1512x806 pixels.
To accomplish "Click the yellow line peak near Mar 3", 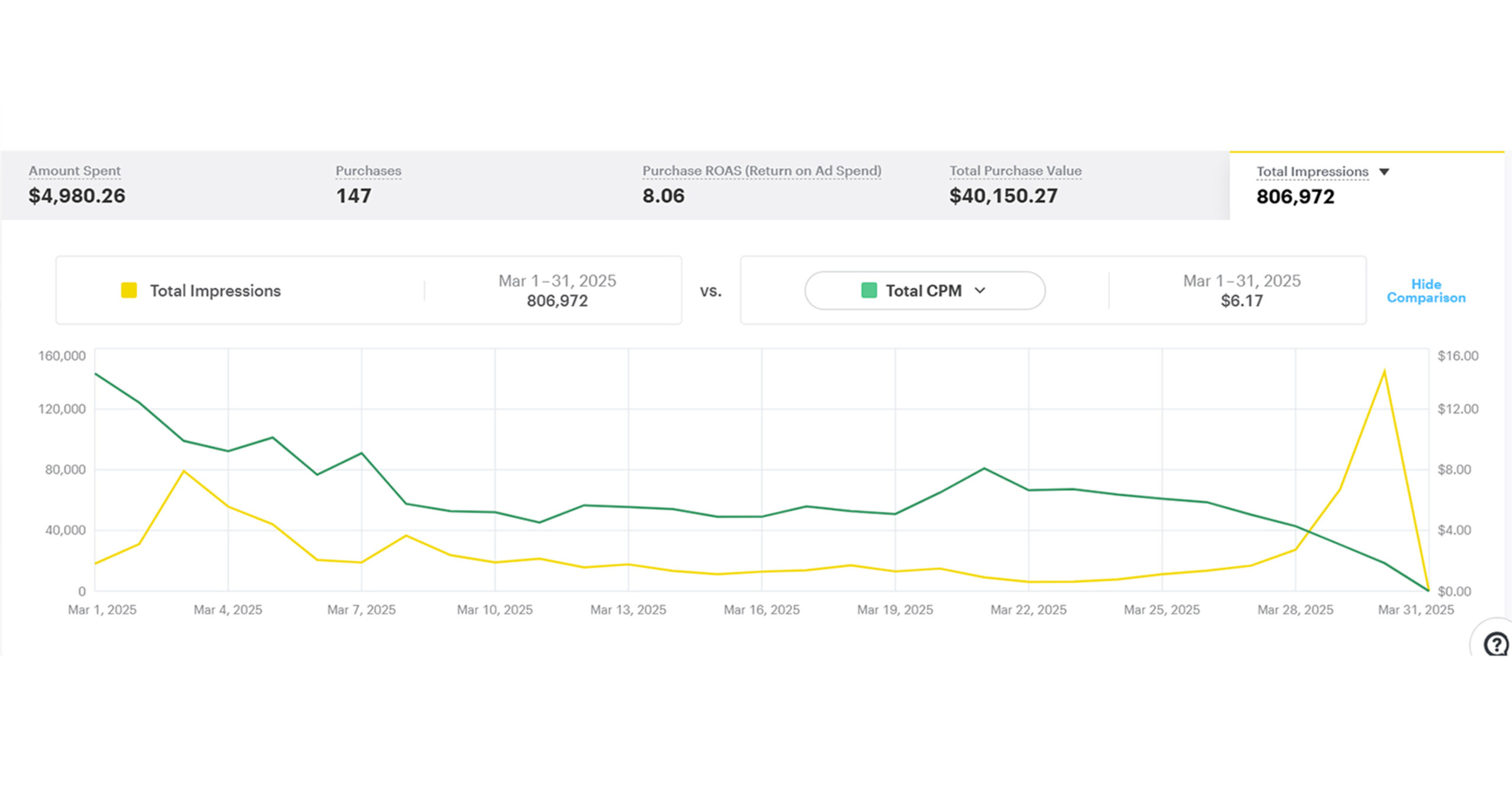I will point(184,471).
